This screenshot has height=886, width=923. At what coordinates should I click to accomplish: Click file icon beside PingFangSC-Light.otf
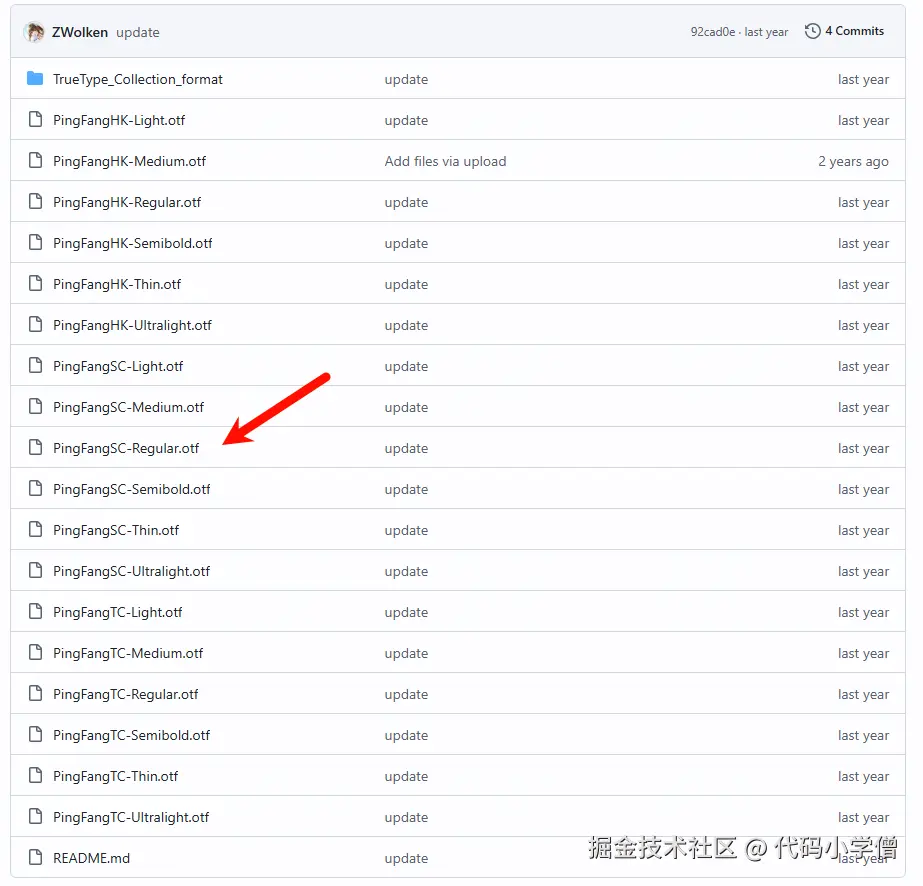pyautogui.click(x=35, y=366)
